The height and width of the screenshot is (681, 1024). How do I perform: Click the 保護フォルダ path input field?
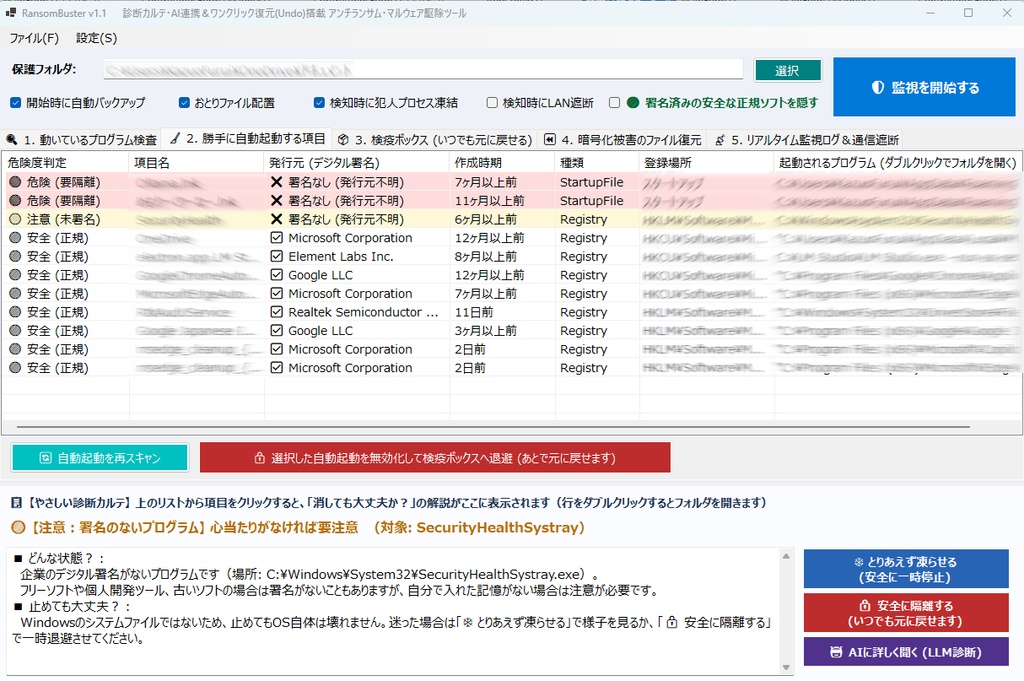(423, 69)
